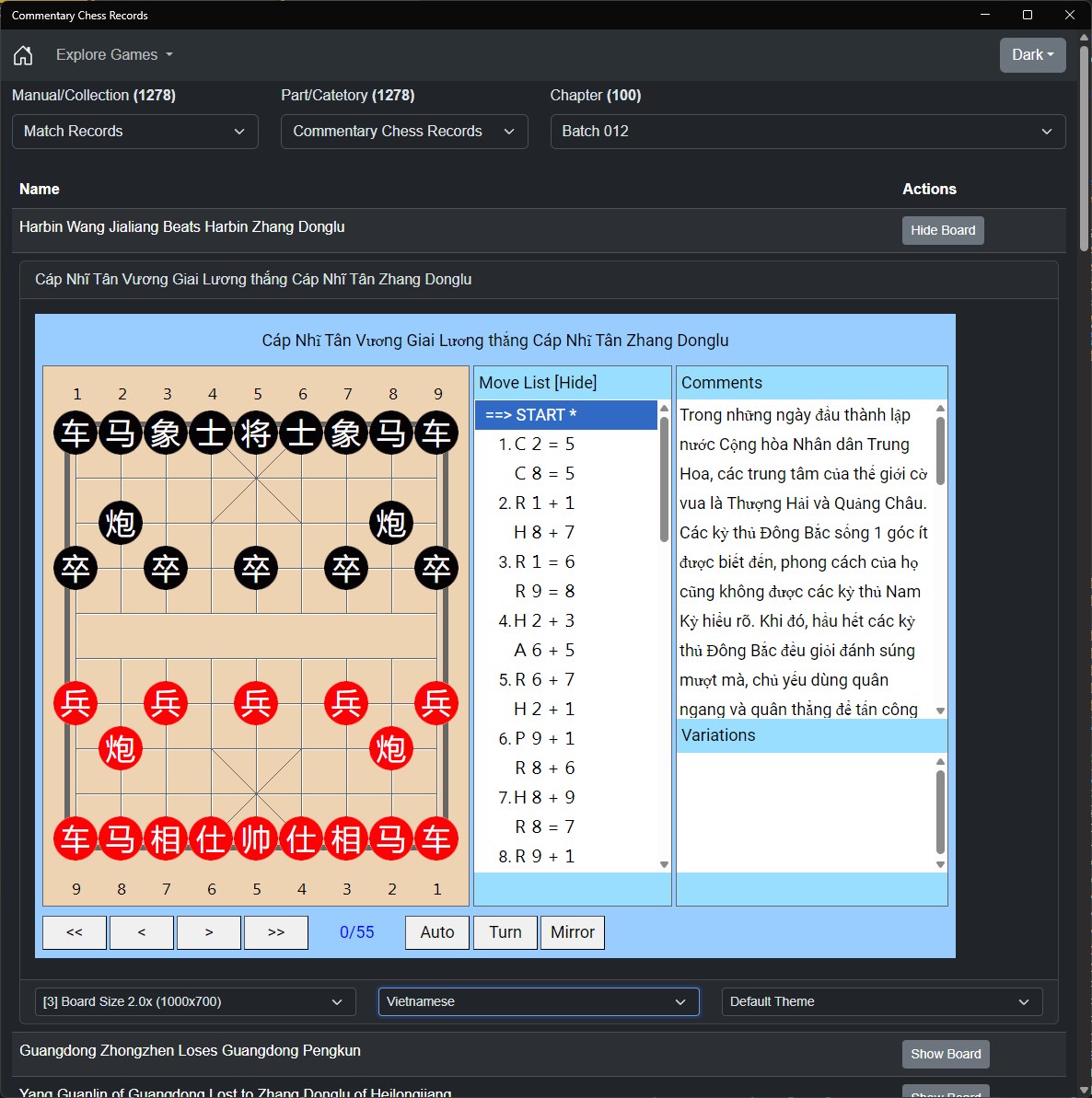Click the red cannon on file 2
This screenshot has height=1098, width=1092.
click(x=390, y=748)
